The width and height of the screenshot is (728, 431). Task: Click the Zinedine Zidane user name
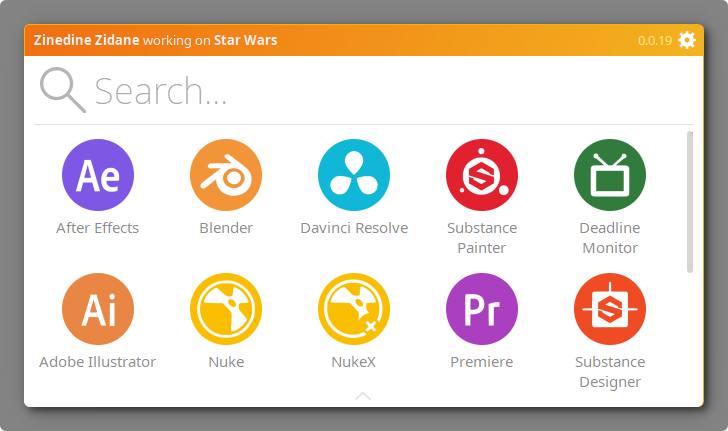coord(86,41)
